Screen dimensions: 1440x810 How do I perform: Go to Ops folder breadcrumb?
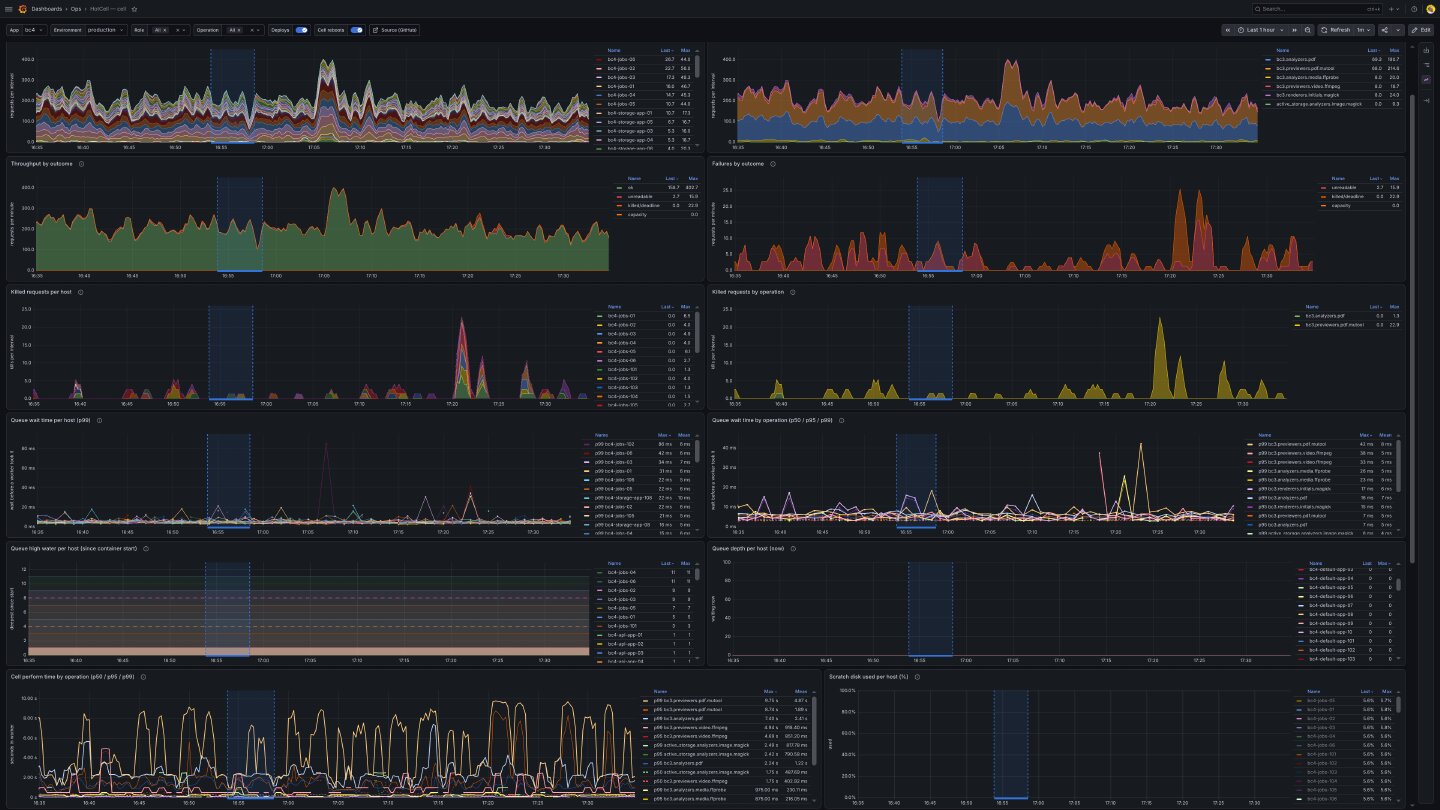[76, 9]
